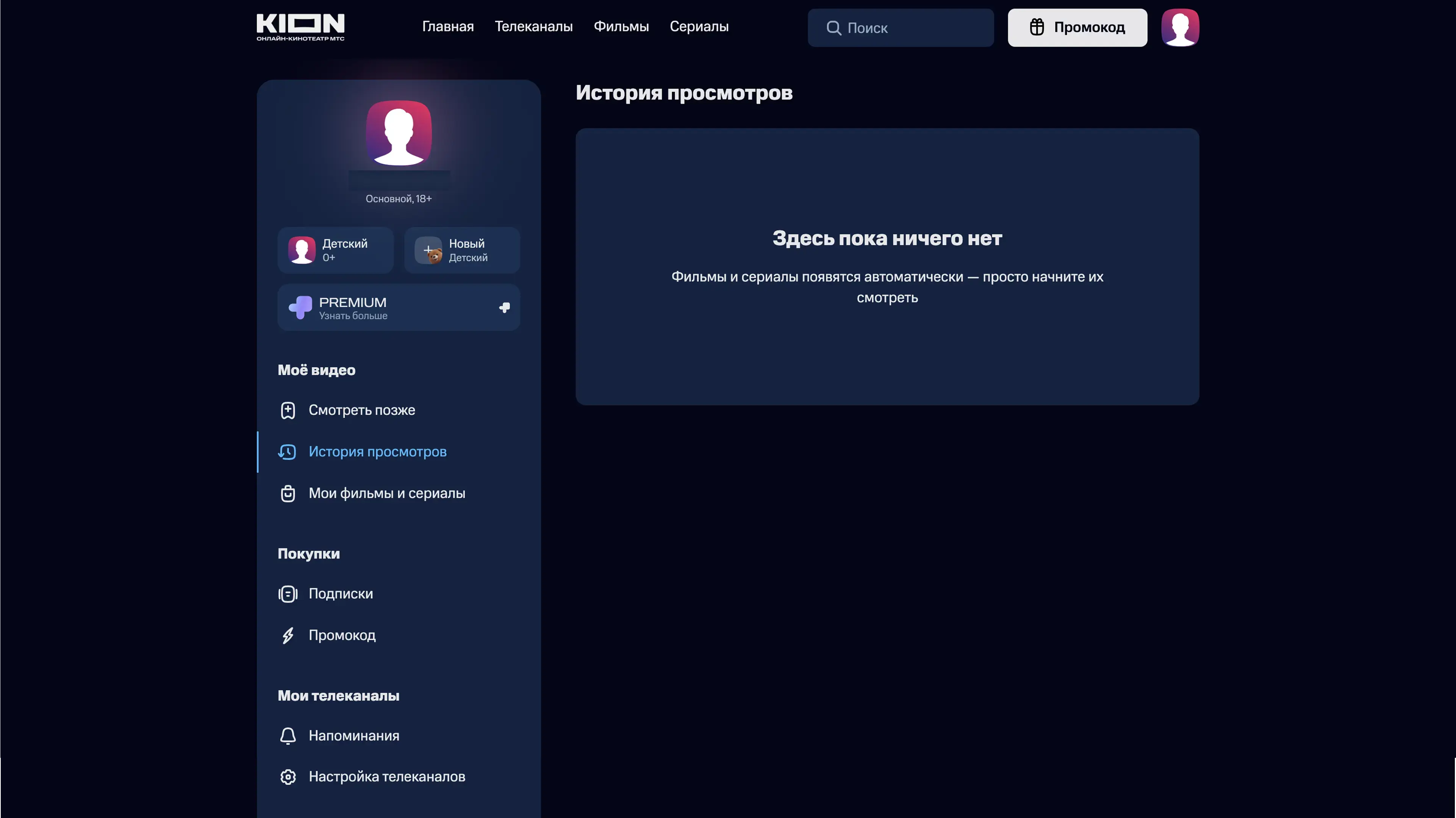The height and width of the screenshot is (818, 1456).
Task: Click the search magnifier icon
Action: (833, 28)
